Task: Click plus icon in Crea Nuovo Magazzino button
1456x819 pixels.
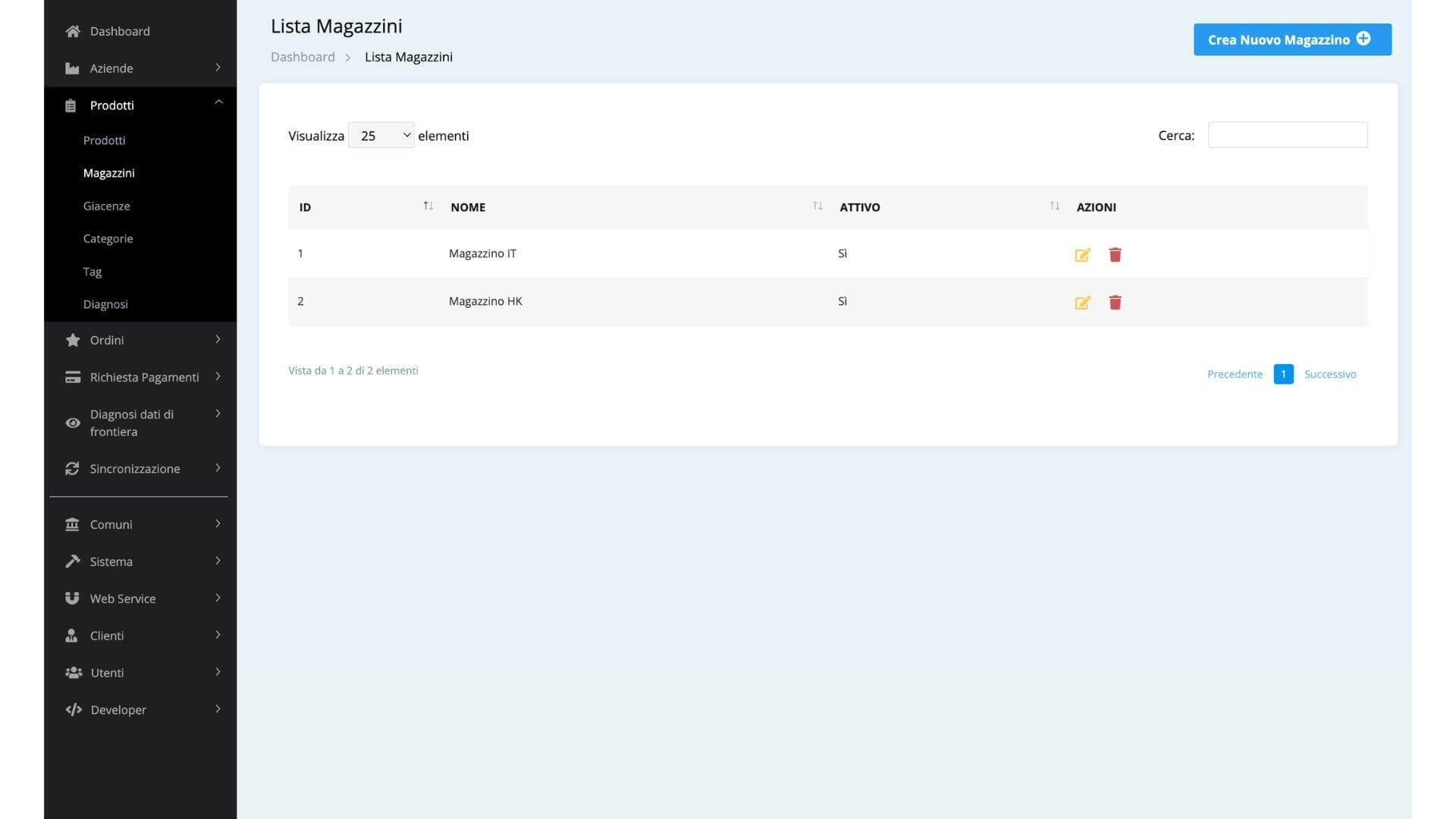Action: click(1363, 39)
